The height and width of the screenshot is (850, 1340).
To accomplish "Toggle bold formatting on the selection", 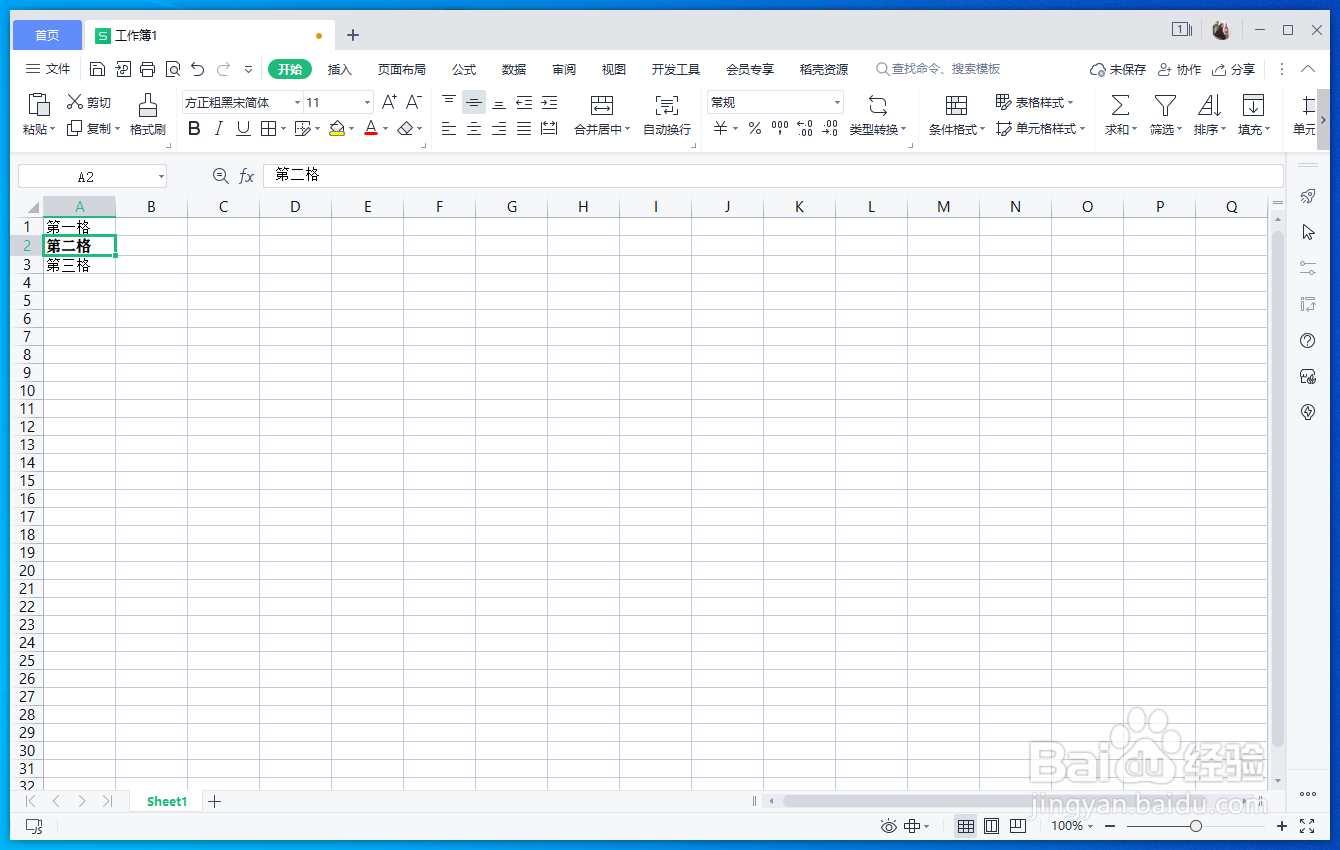I will pyautogui.click(x=193, y=128).
